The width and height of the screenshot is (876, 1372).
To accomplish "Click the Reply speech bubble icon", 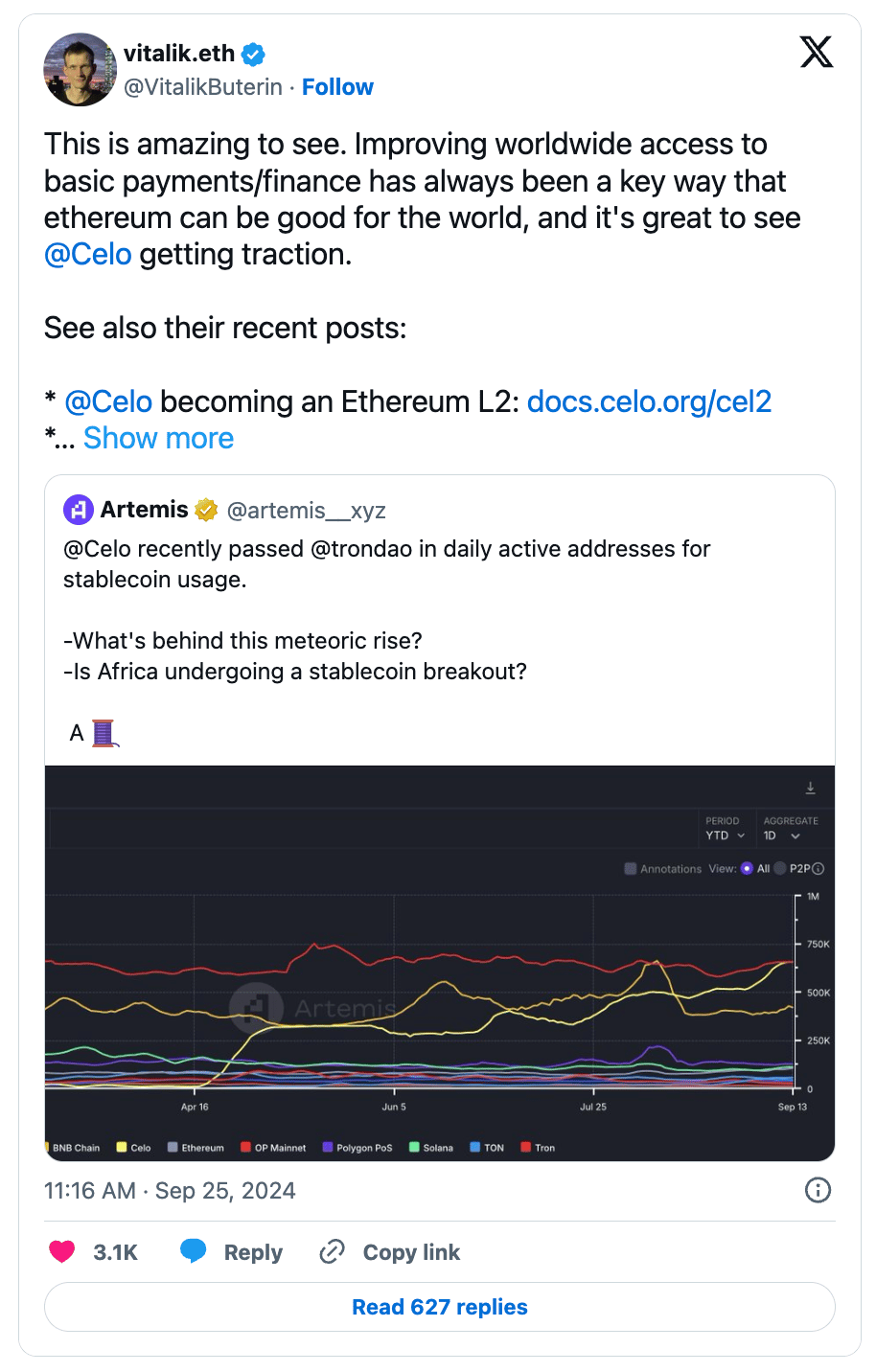I will pyautogui.click(x=194, y=1251).
